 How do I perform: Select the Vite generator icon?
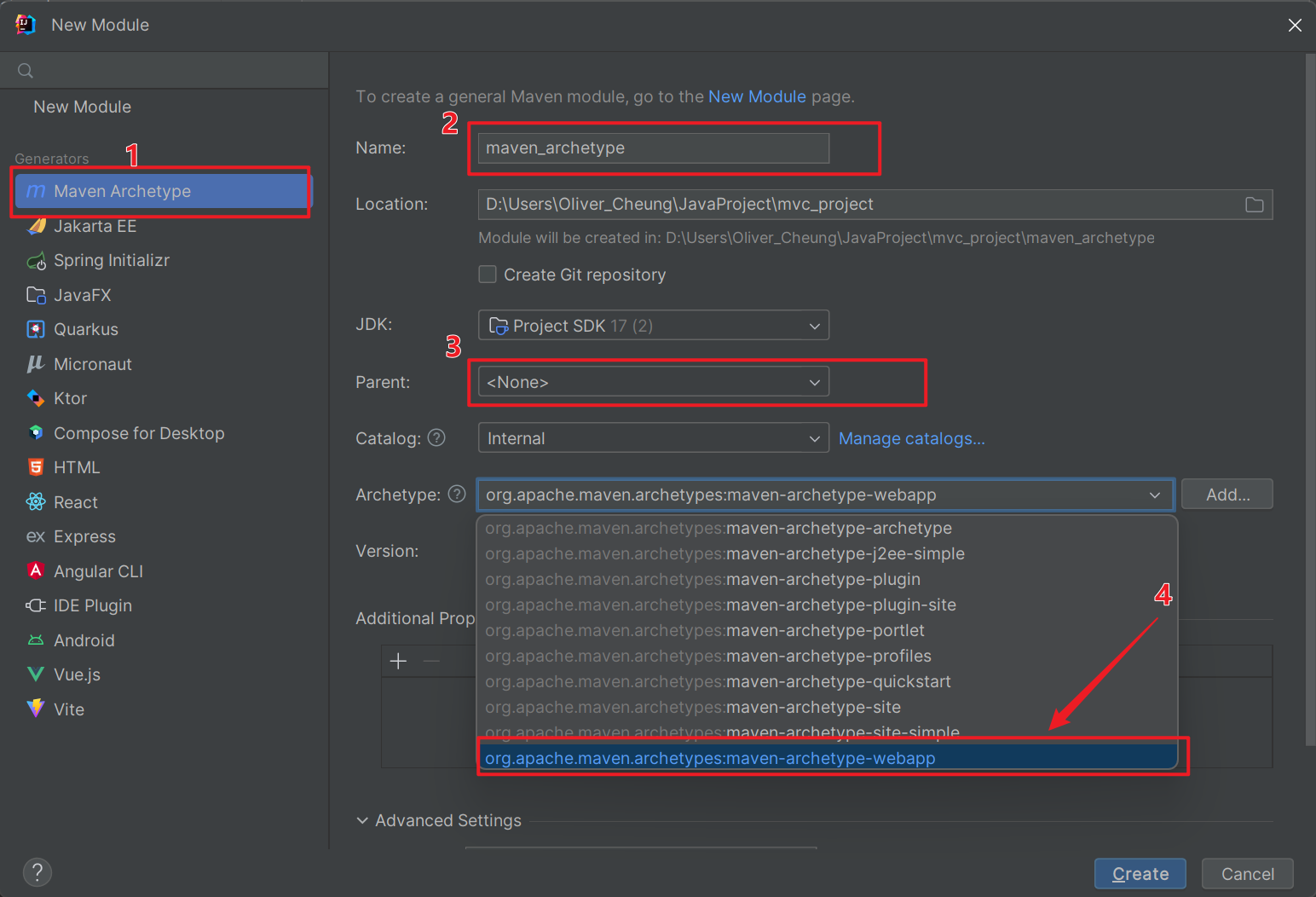[36, 709]
